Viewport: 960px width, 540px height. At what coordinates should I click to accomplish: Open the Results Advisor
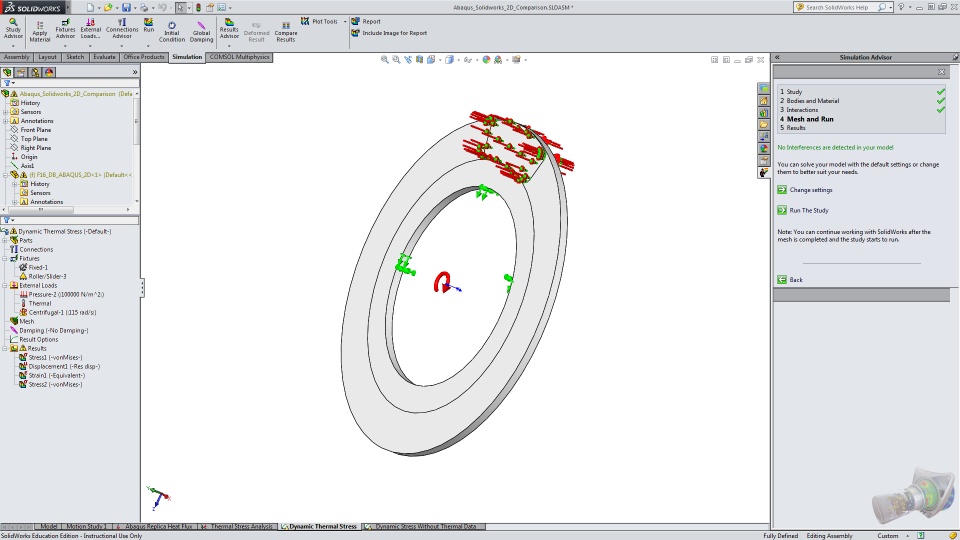coord(229,29)
